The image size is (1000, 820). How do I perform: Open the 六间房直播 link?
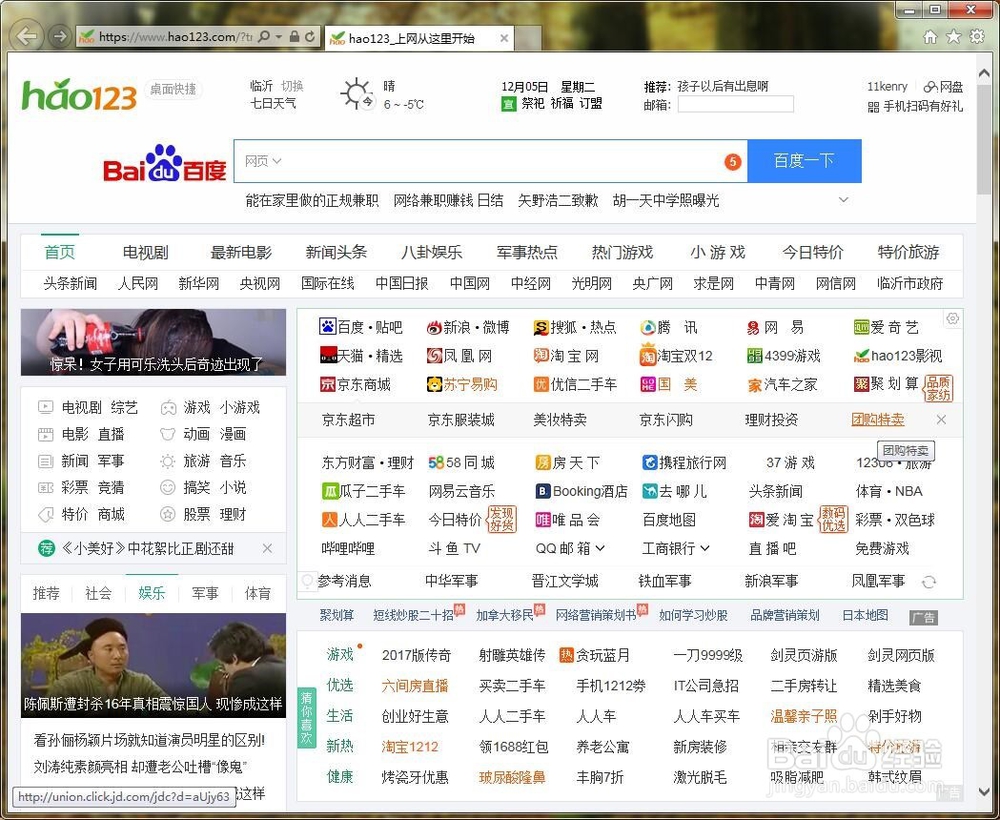coord(415,685)
